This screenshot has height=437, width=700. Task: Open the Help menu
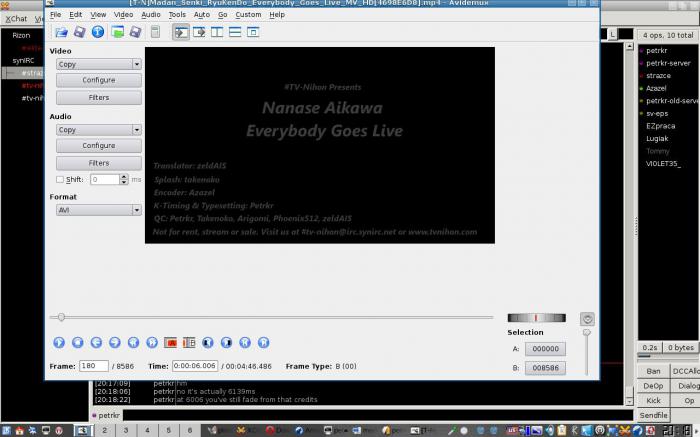tap(277, 15)
